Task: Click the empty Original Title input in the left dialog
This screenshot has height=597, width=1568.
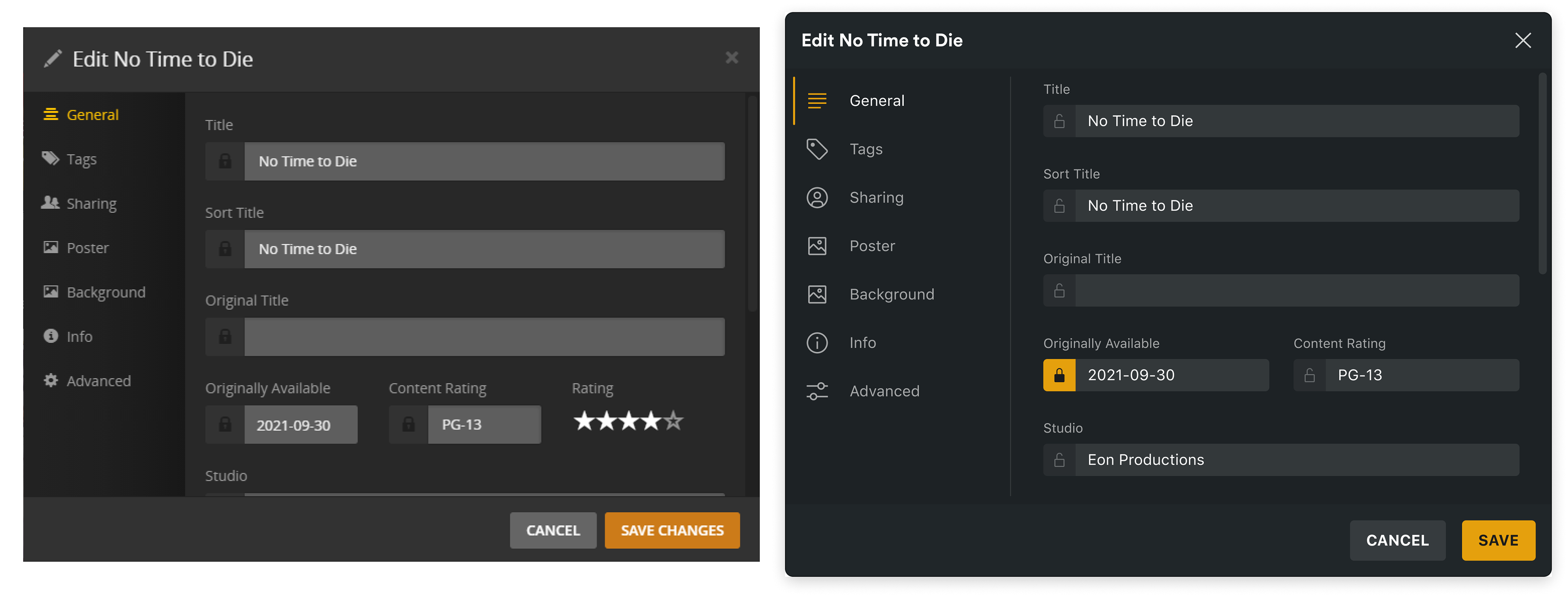Action: point(485,337)
